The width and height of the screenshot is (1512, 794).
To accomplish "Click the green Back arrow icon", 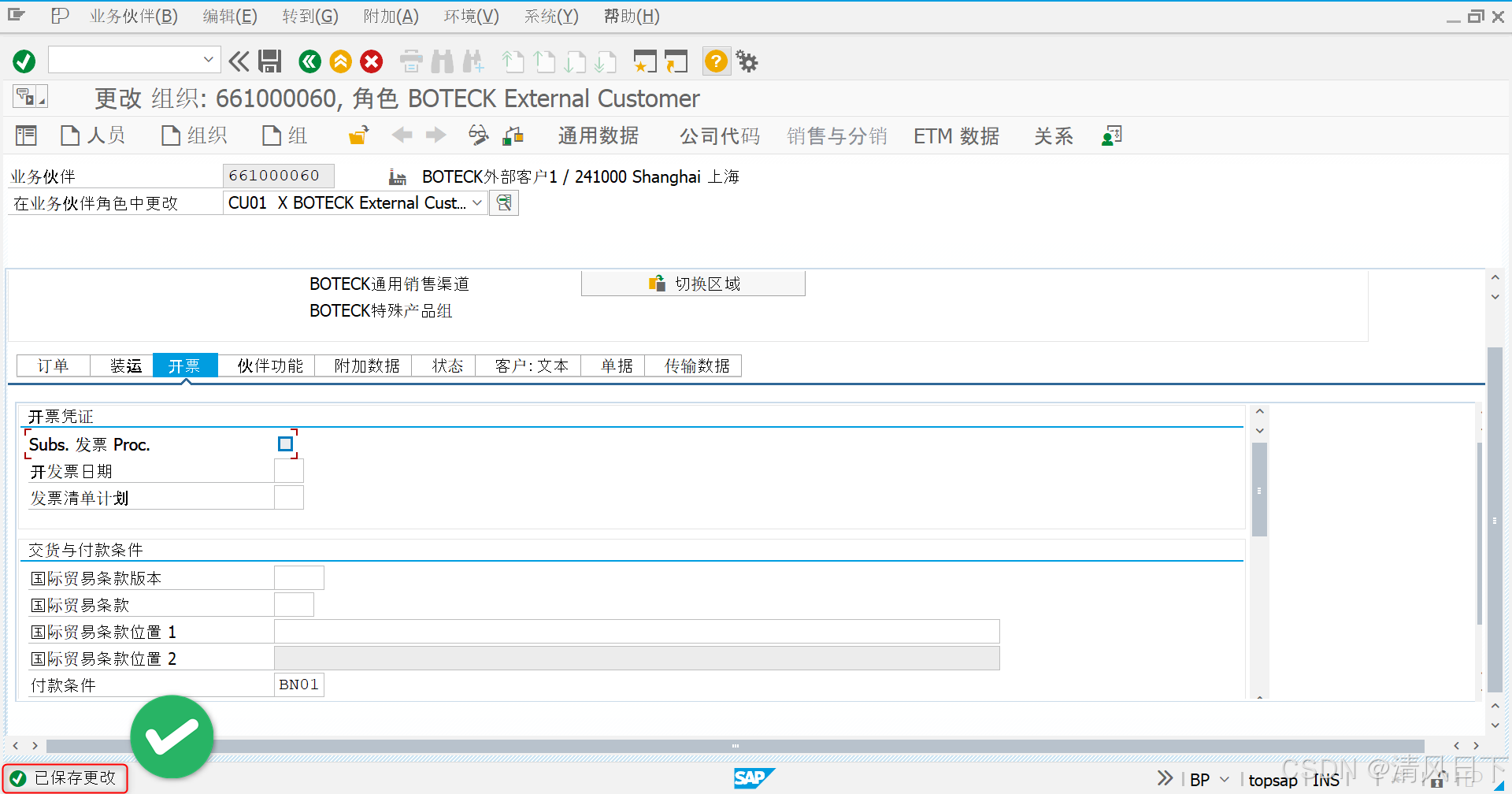I will click(x=309, y=61).
